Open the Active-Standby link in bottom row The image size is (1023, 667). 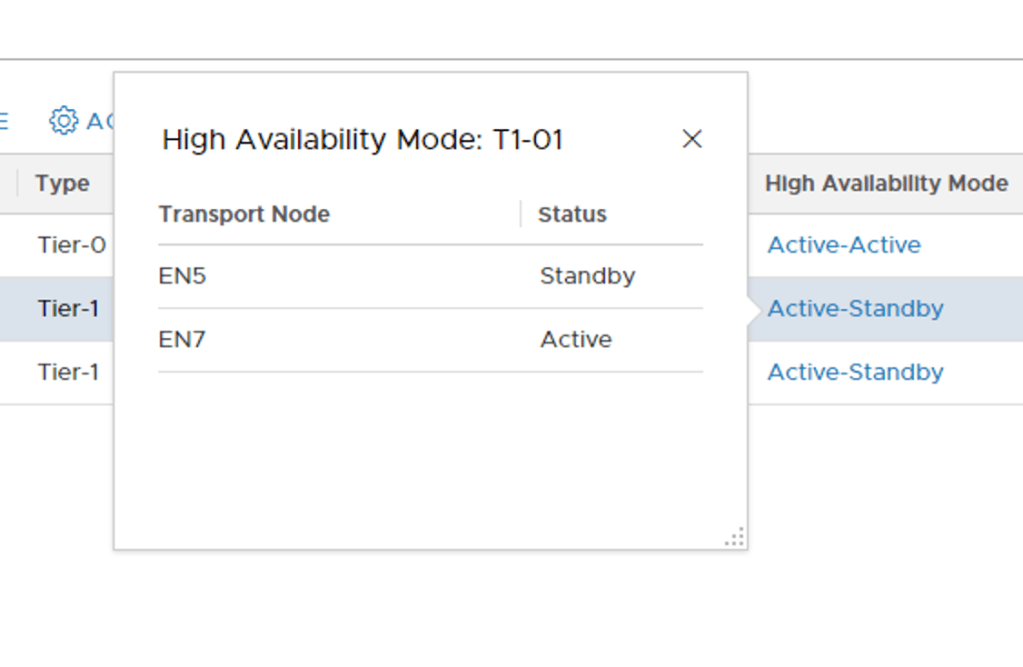pos(855,372)
